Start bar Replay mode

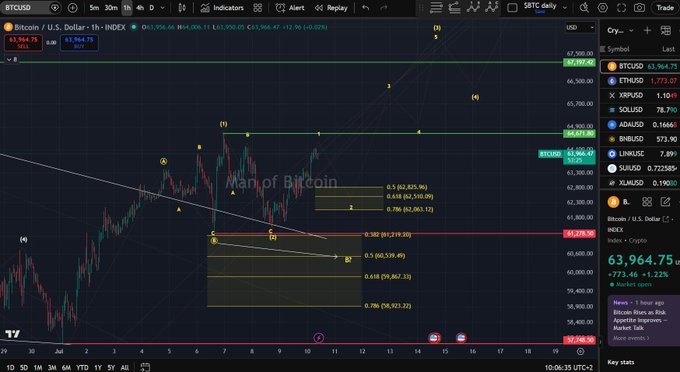(x=331, y=8)
